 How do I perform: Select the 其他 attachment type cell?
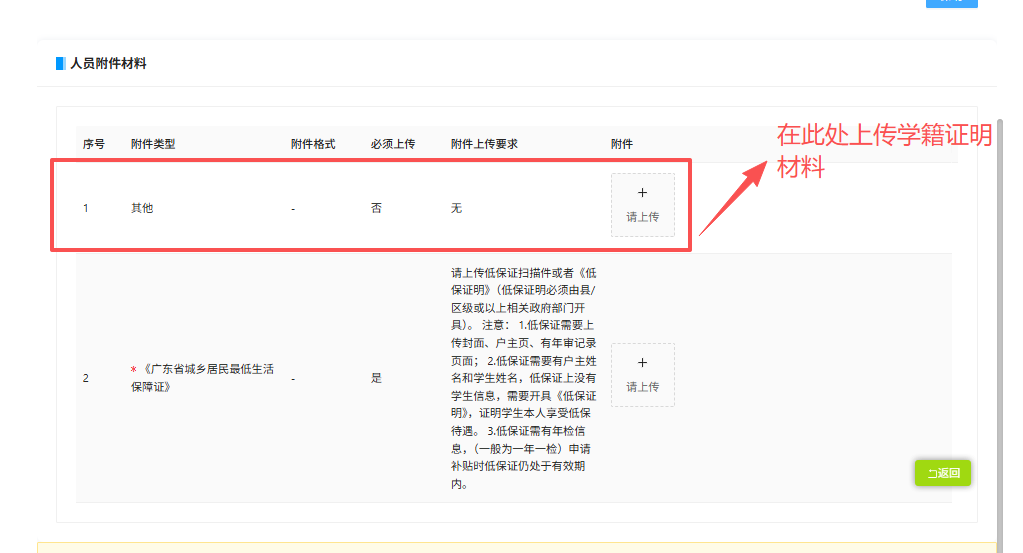click(x=142, y=208)
